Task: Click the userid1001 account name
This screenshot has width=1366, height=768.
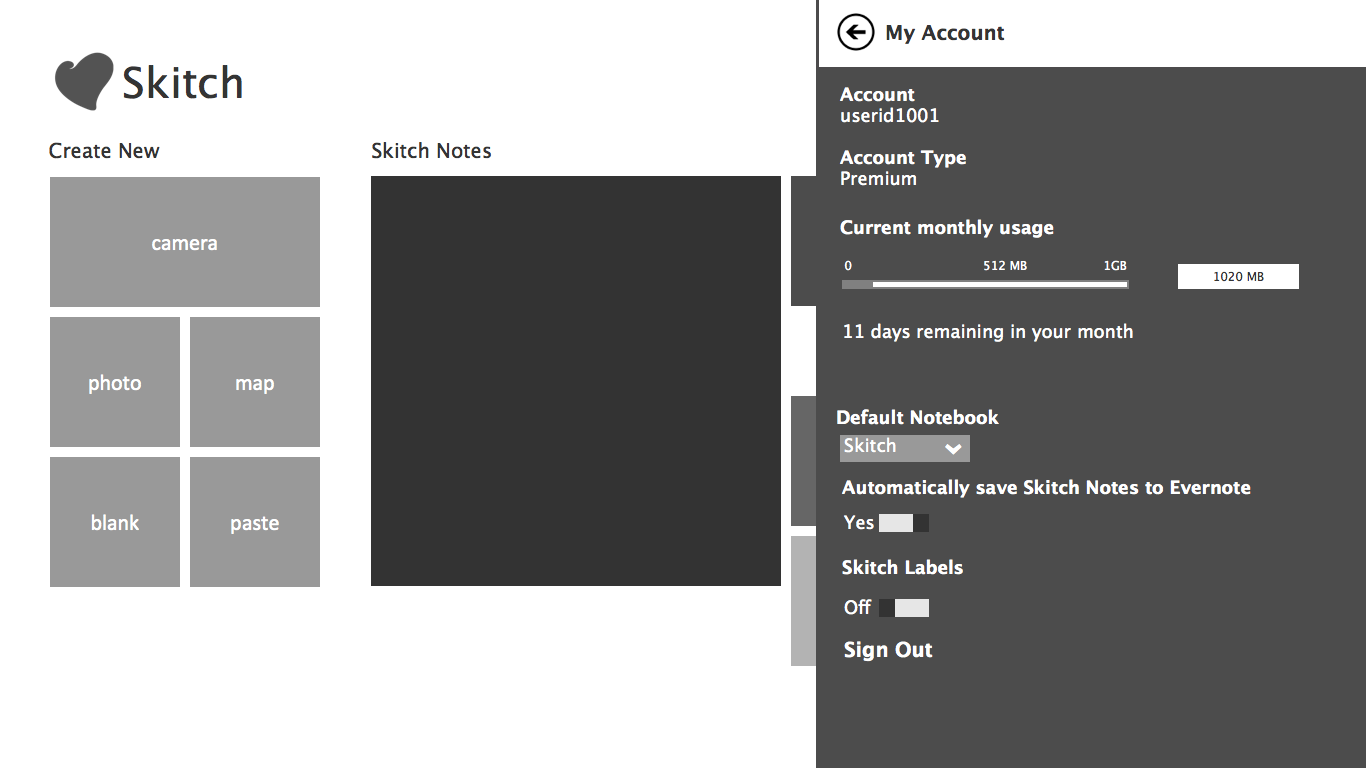Action: tap(890, 116)
